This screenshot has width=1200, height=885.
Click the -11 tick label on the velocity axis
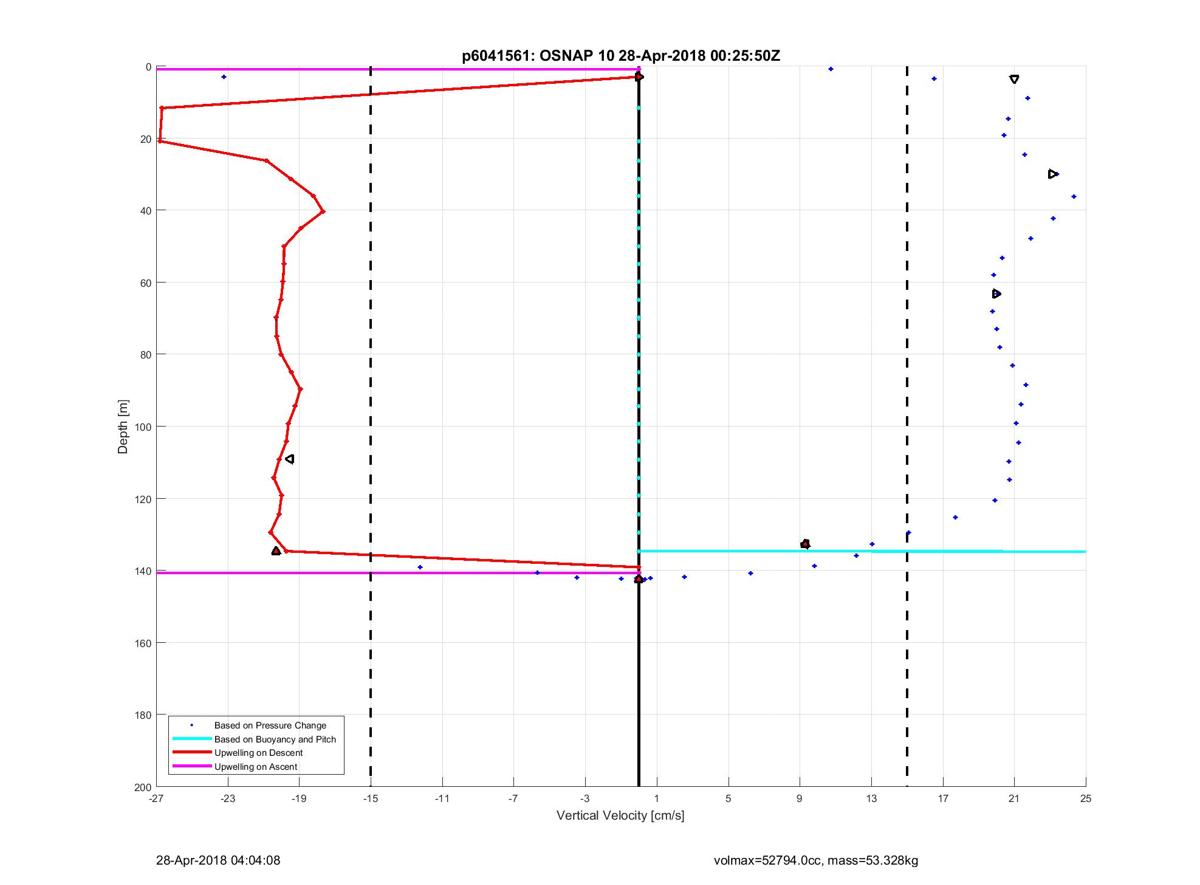tap(442, 798)
